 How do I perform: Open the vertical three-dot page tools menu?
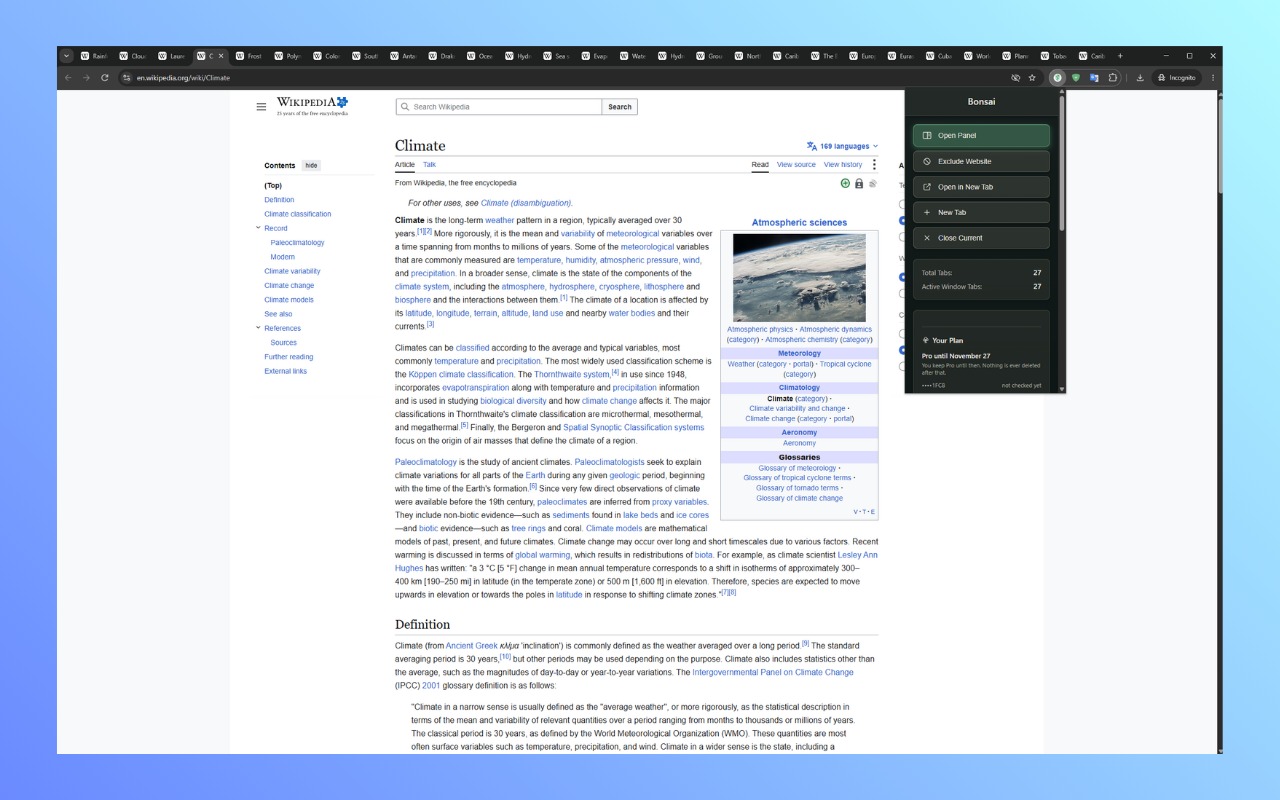click(x=874, y=165)
